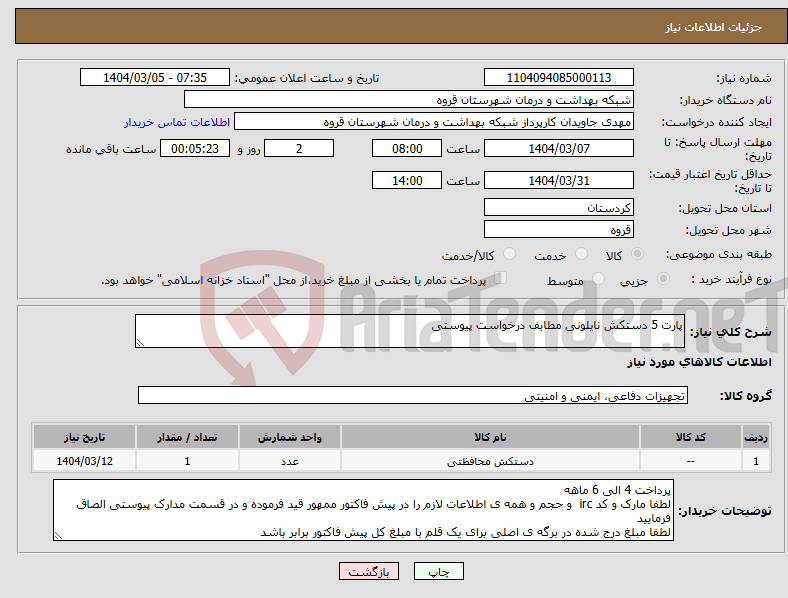Click the resize handle of description textarea
Viewport: 788px width, 598px height.
point(140,343)
